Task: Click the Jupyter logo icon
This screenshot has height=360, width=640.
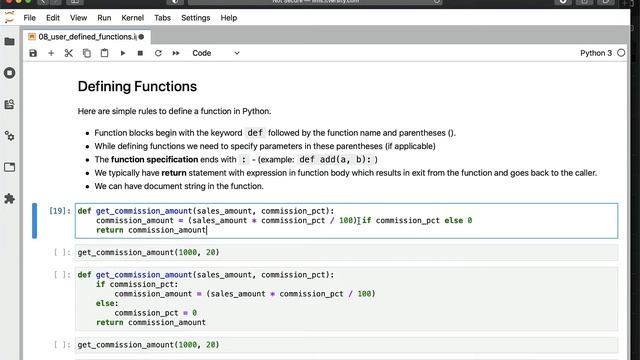Action: (x=9, y=18)
